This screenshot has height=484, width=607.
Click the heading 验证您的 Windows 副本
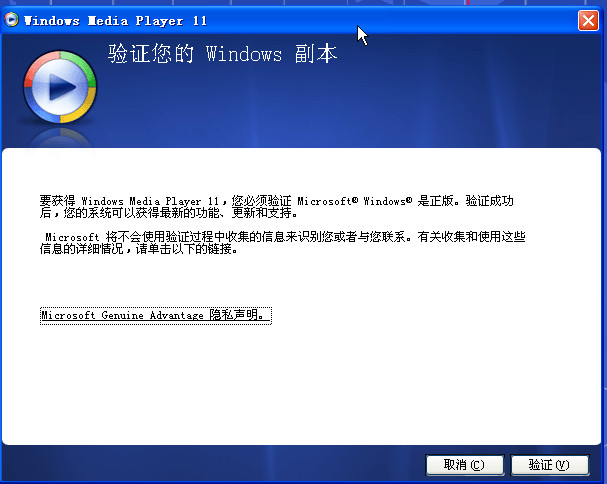tap(223, 53)
